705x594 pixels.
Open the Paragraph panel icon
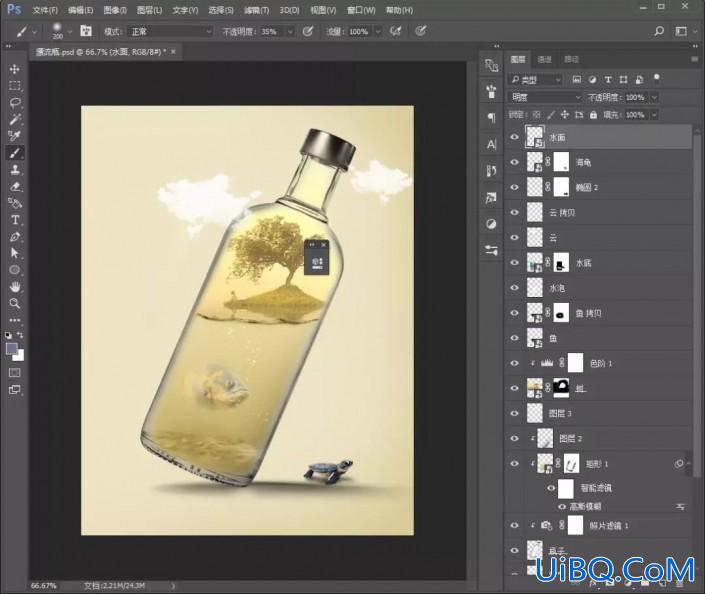coord(491,118)
